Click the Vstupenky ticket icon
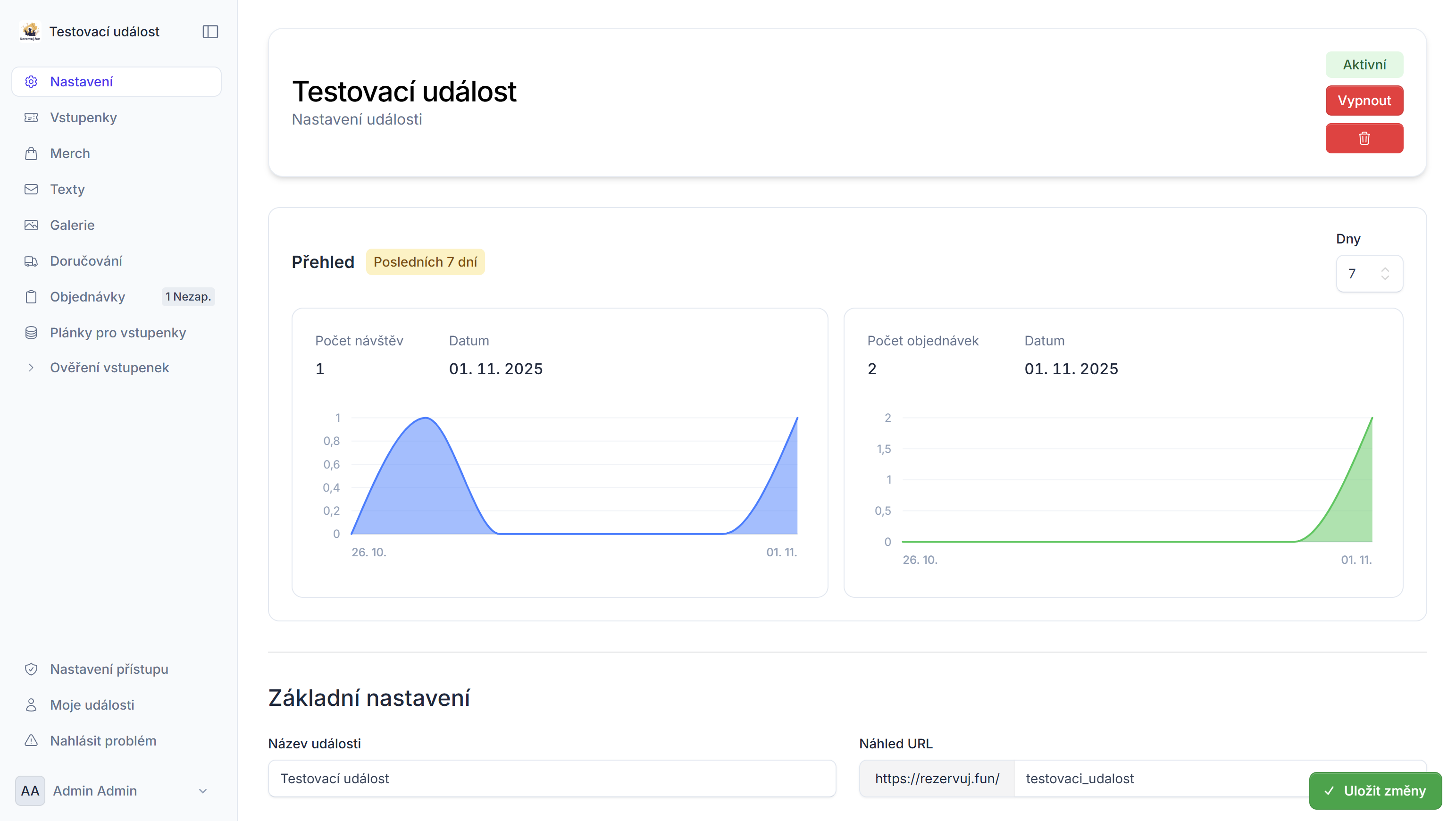Screen dimensions: 1456x821 pos(31,117)
